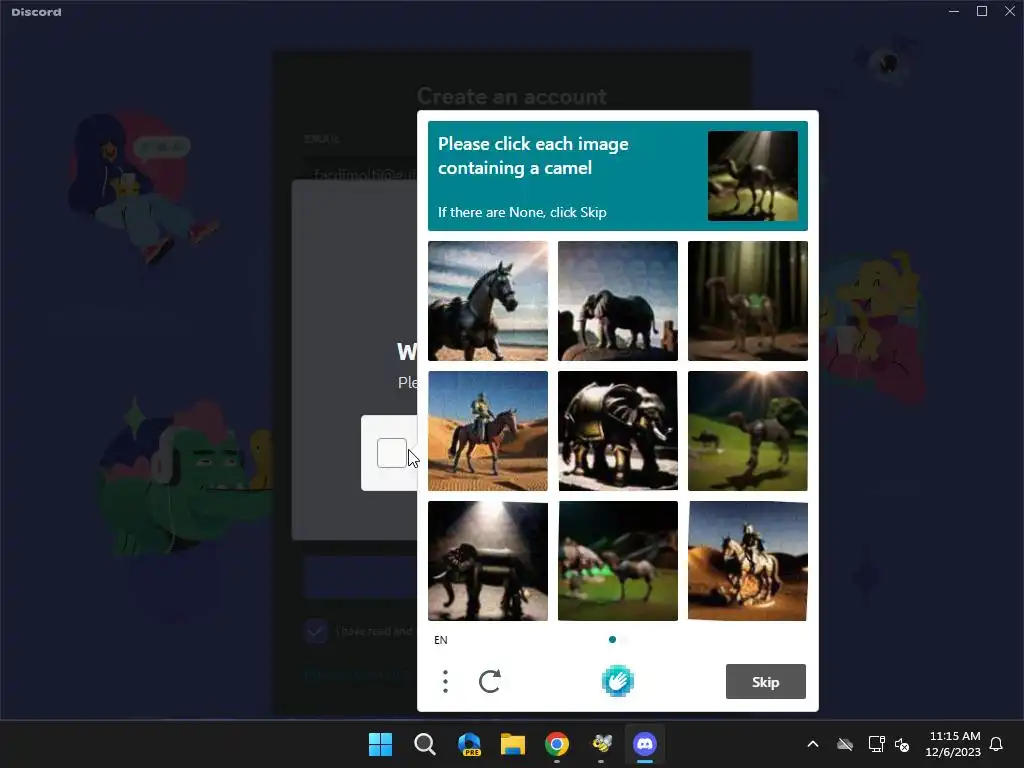The width and height of the screenshot is (1024, 768).
Task: Open the three-dot options menu in the challenge
Action: click(445, 681)
